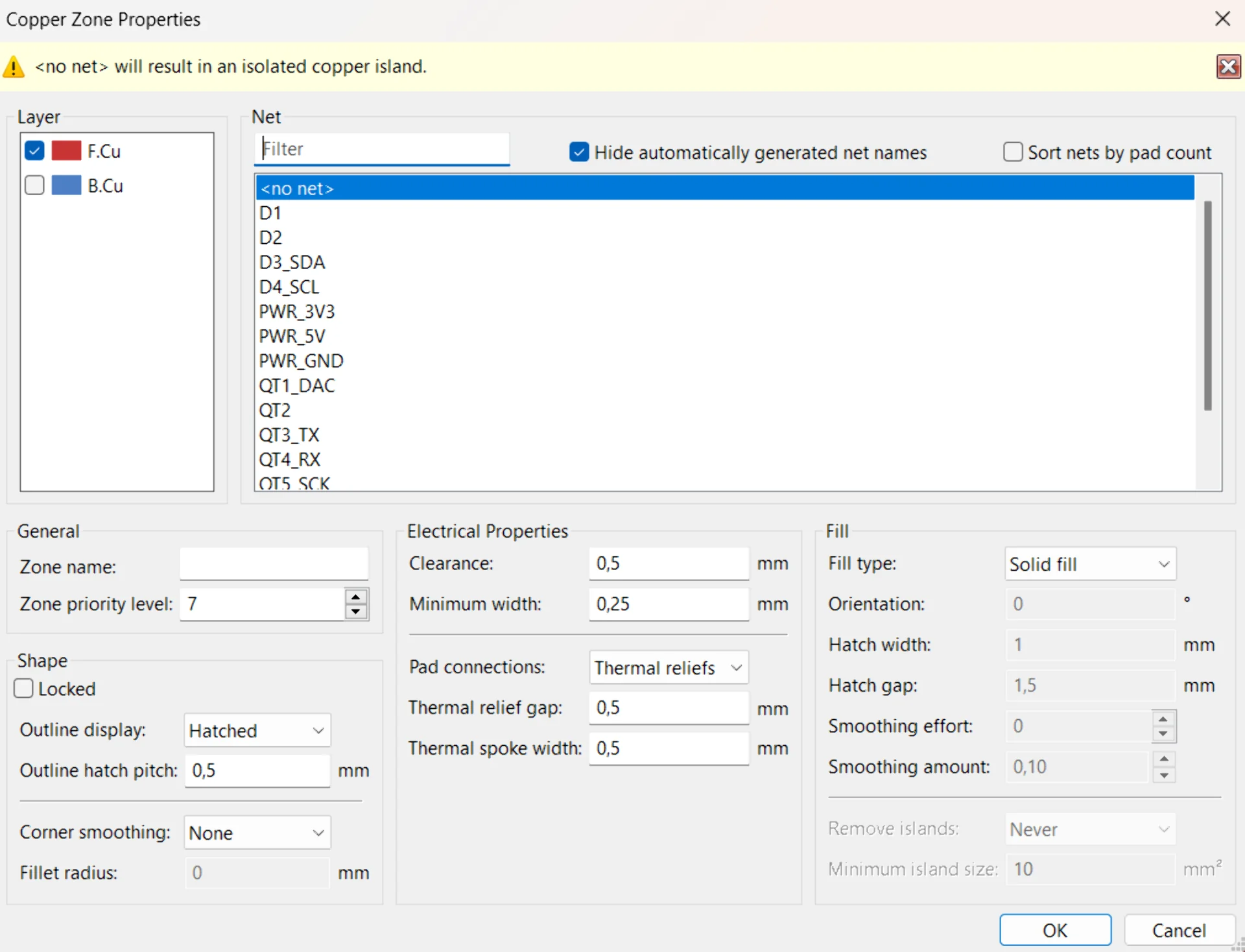Select the PWR_GND net in list
Viewport: 1245px width, 952px height.
point(301,361)
